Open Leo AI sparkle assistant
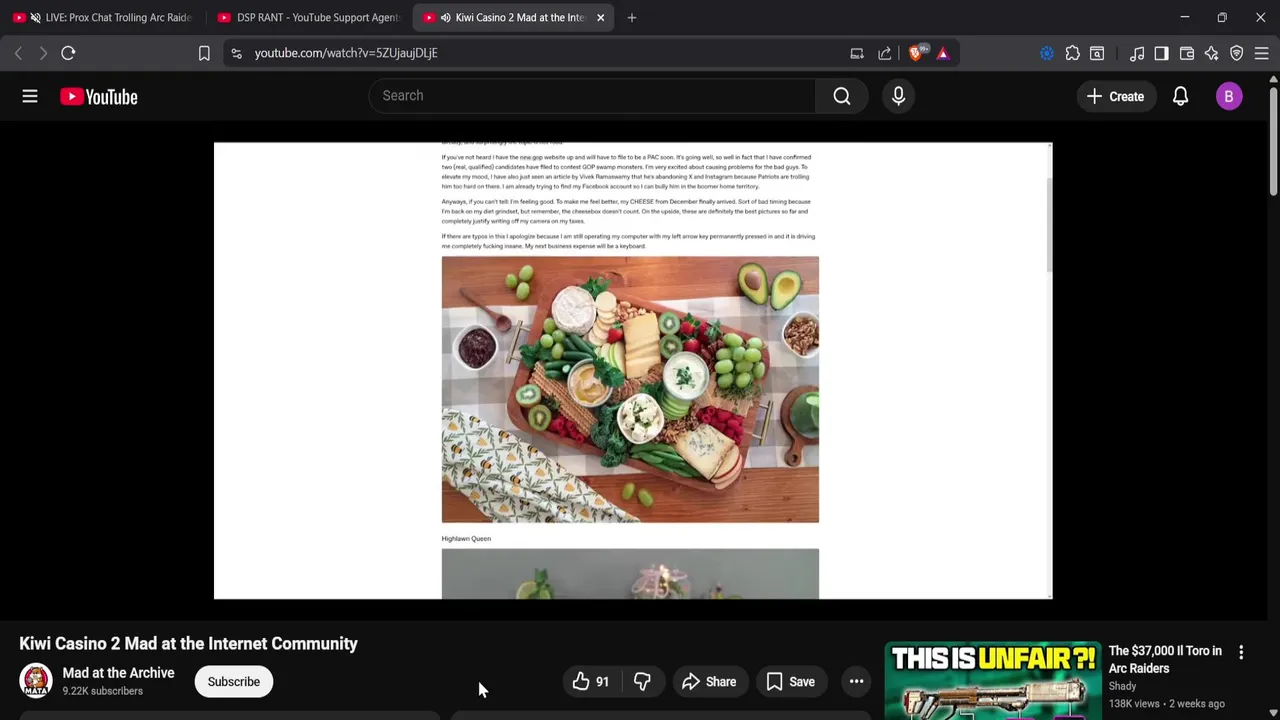Image resolution: width=1280 pixels, height=720 pixels. coord(1212,53)
